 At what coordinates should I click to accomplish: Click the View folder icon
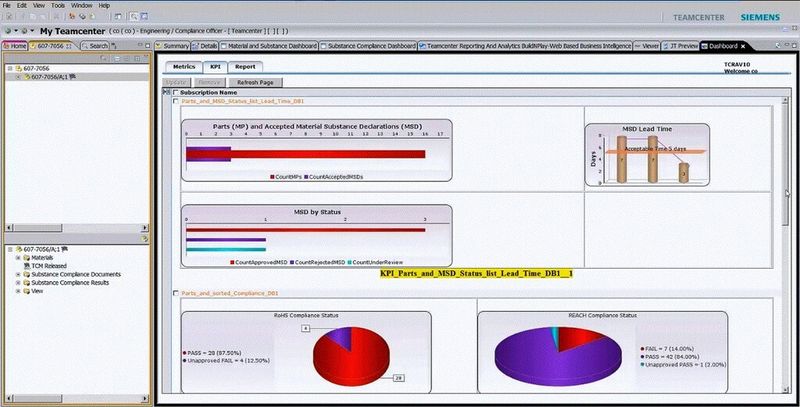point(27,291)
